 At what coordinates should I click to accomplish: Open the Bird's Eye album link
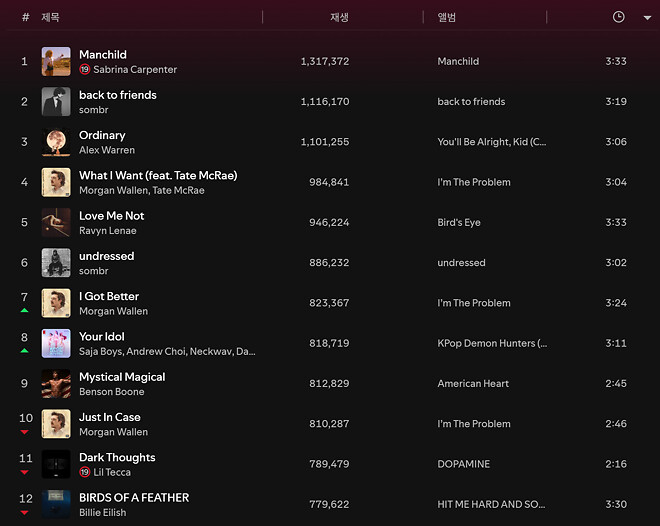(459, 222)
